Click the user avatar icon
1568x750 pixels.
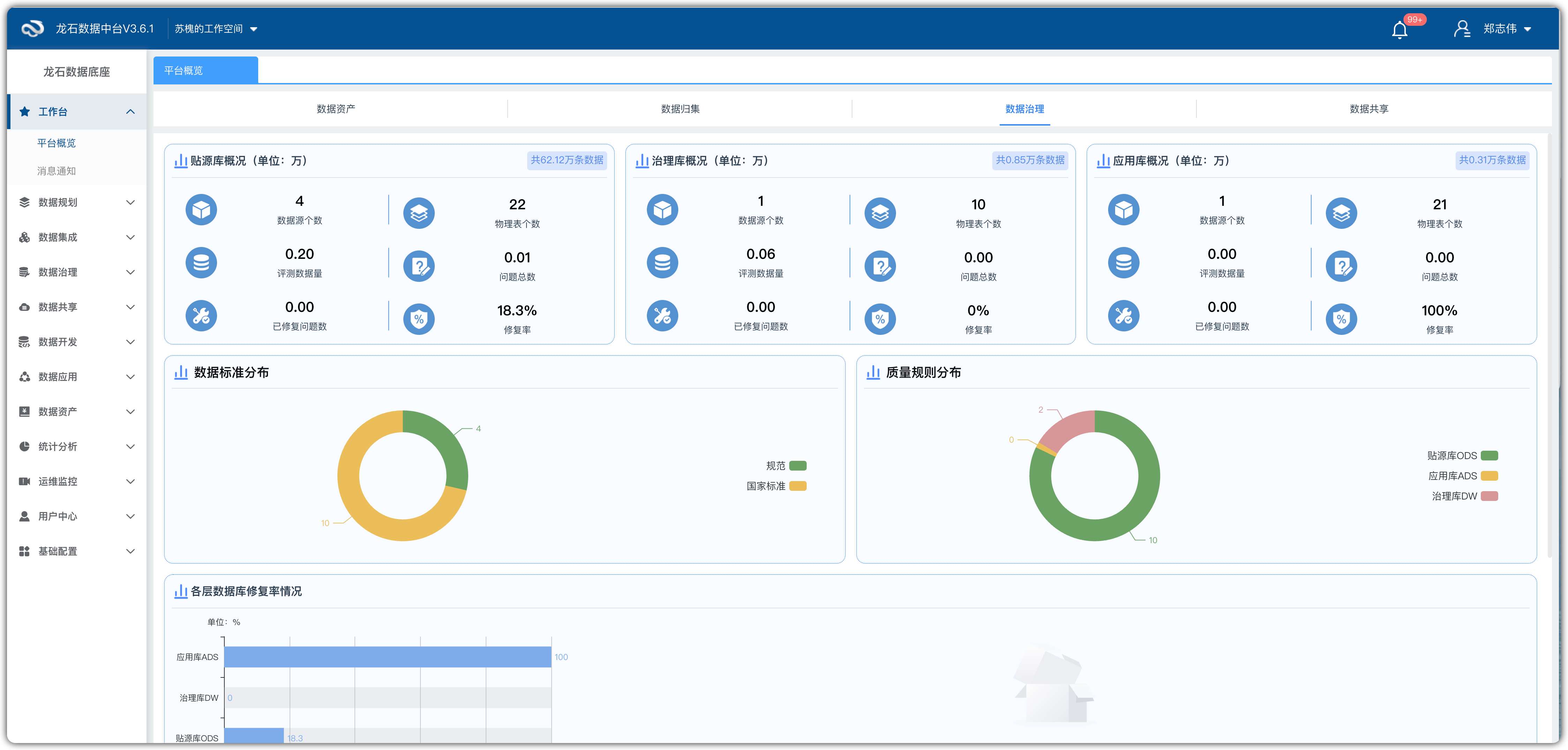[1462, 29]
